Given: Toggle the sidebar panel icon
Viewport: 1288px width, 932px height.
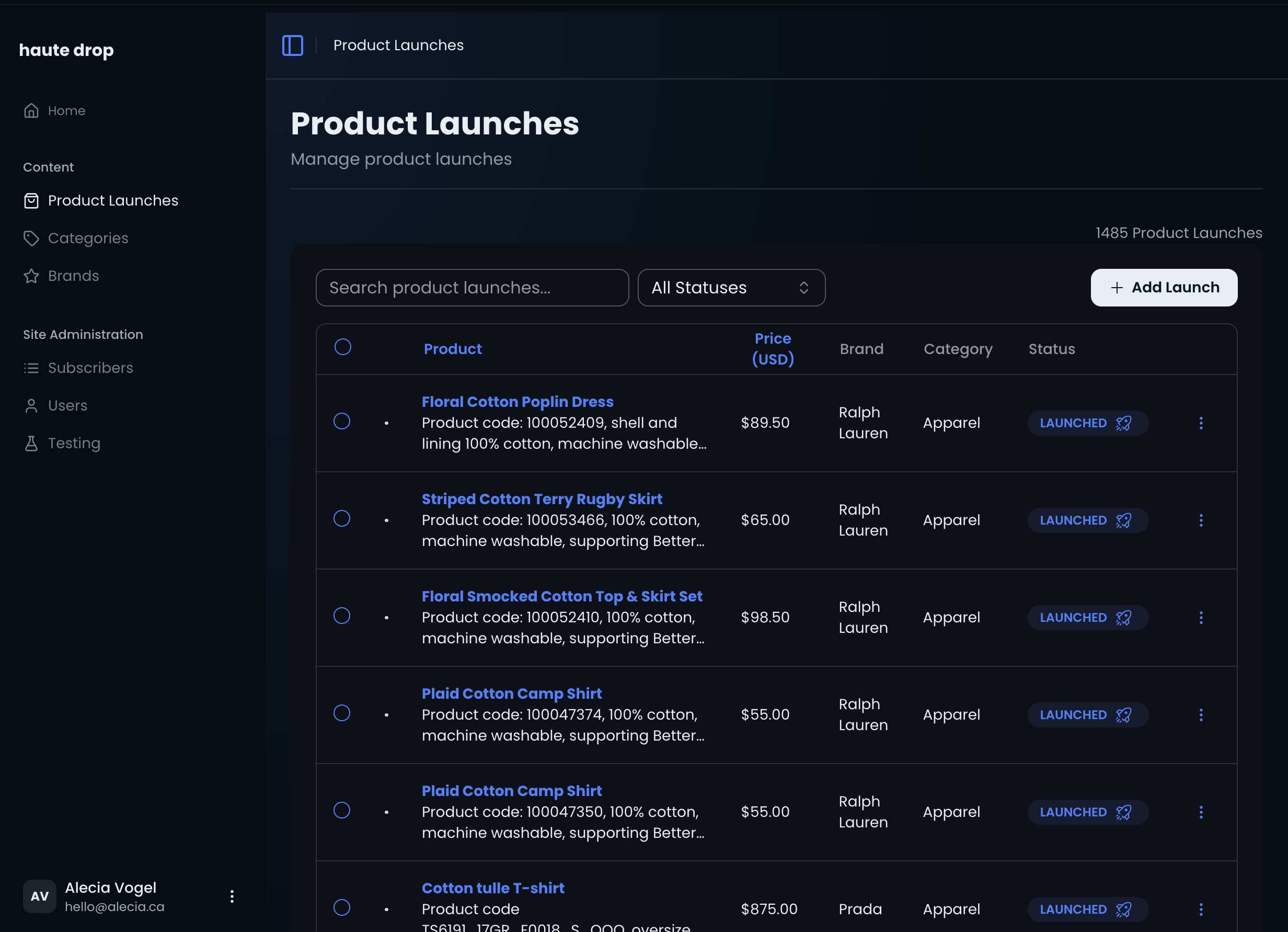Looking at the screenshot, I should 293,46.
